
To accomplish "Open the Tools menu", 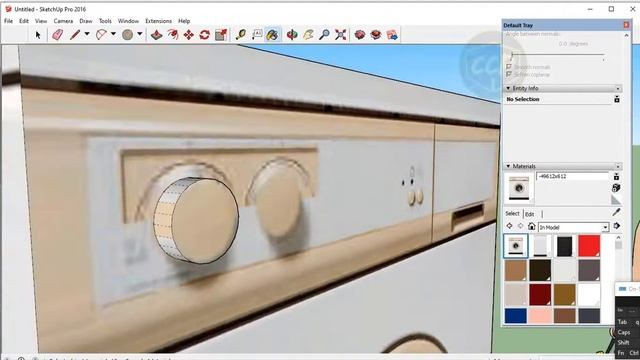I will [105, 21].
